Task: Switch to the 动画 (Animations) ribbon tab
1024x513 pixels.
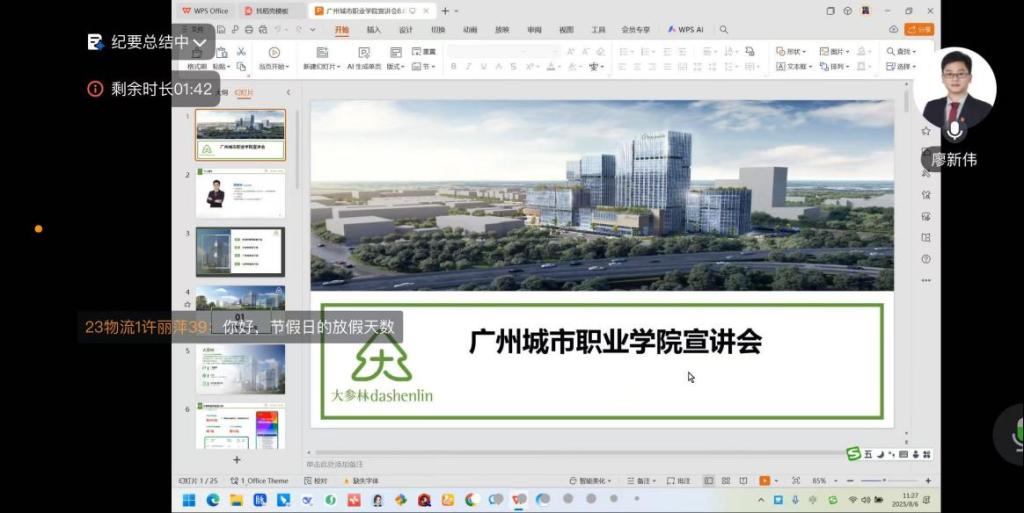Action: click(x=470, y=30)
